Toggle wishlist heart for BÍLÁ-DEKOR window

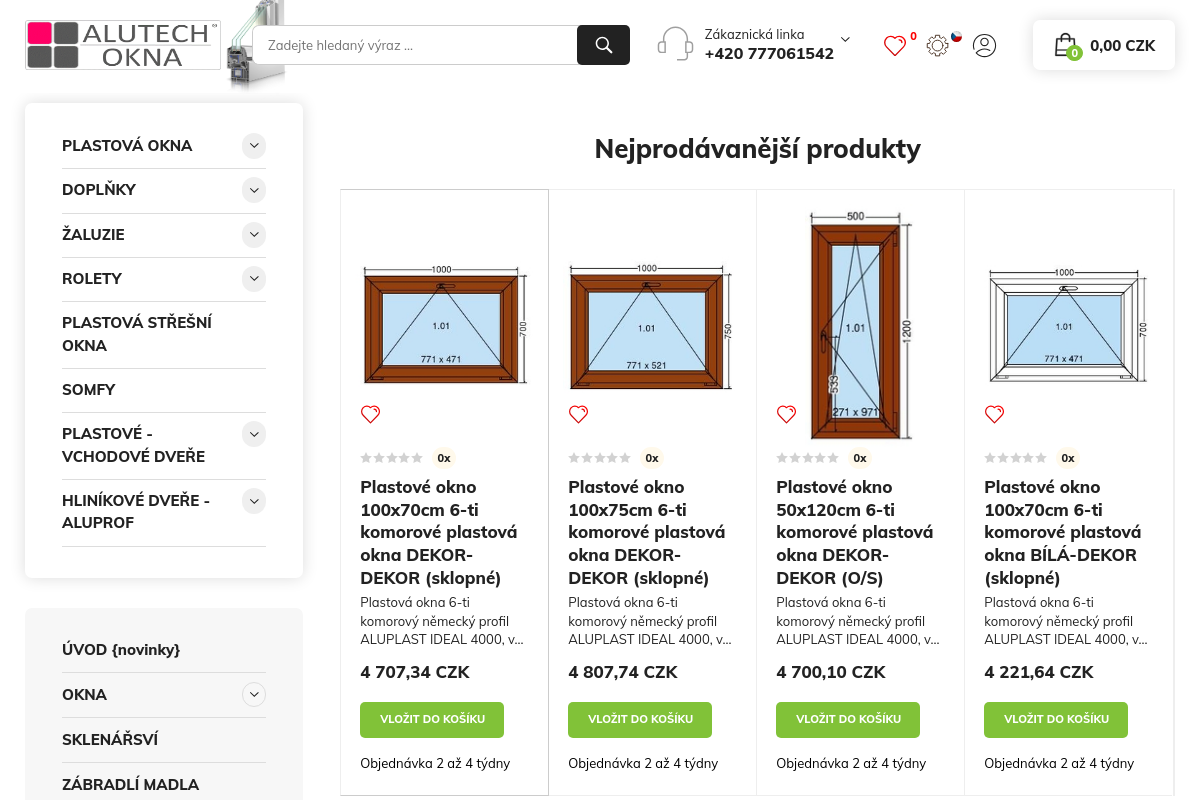coord(994,414)
